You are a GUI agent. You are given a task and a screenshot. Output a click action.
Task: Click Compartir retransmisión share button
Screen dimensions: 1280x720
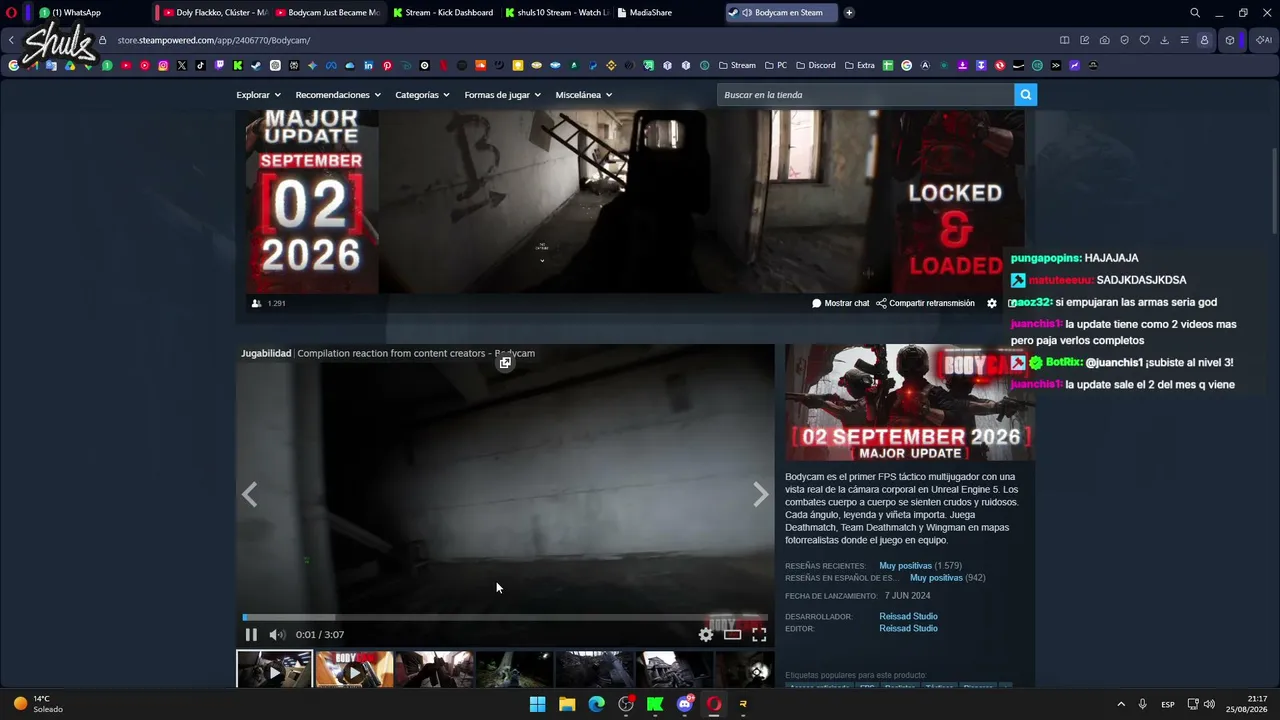click(x=925, y=303)
